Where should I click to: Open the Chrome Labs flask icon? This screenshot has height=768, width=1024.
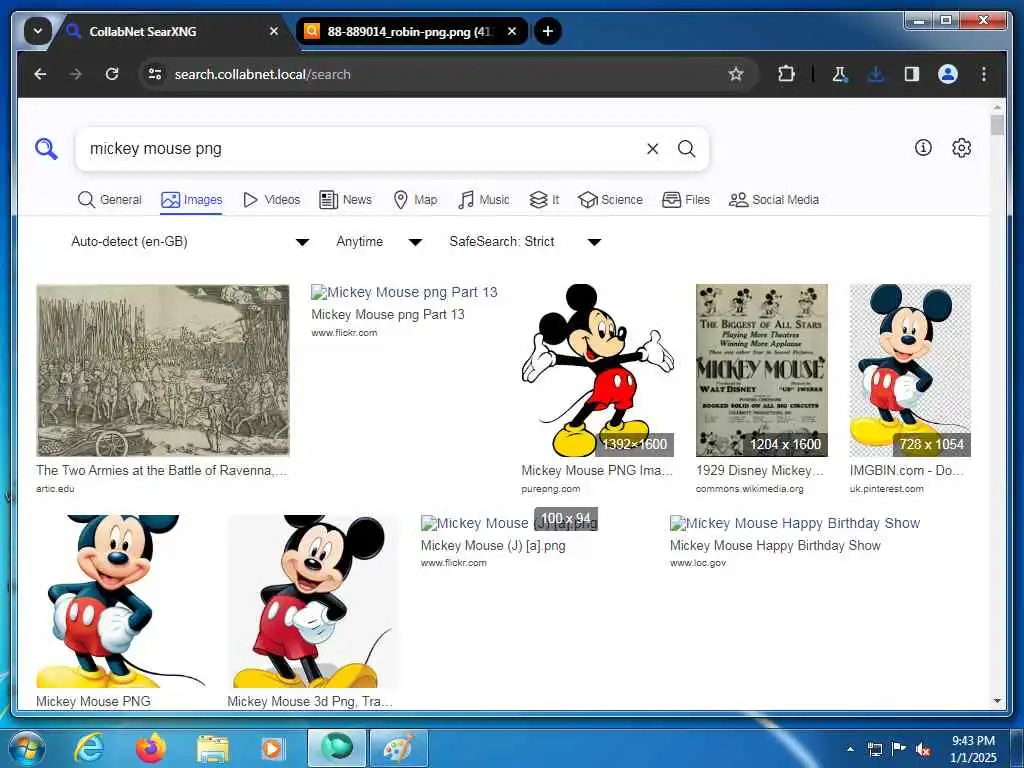pyautogui.click(x=840, y=74)
